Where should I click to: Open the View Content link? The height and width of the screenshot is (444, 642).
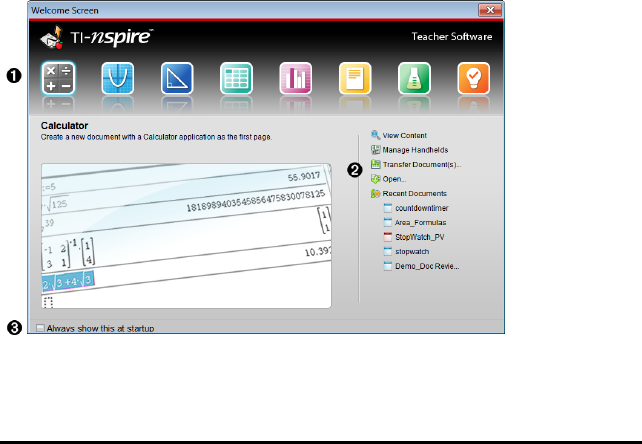pos(405,136)
